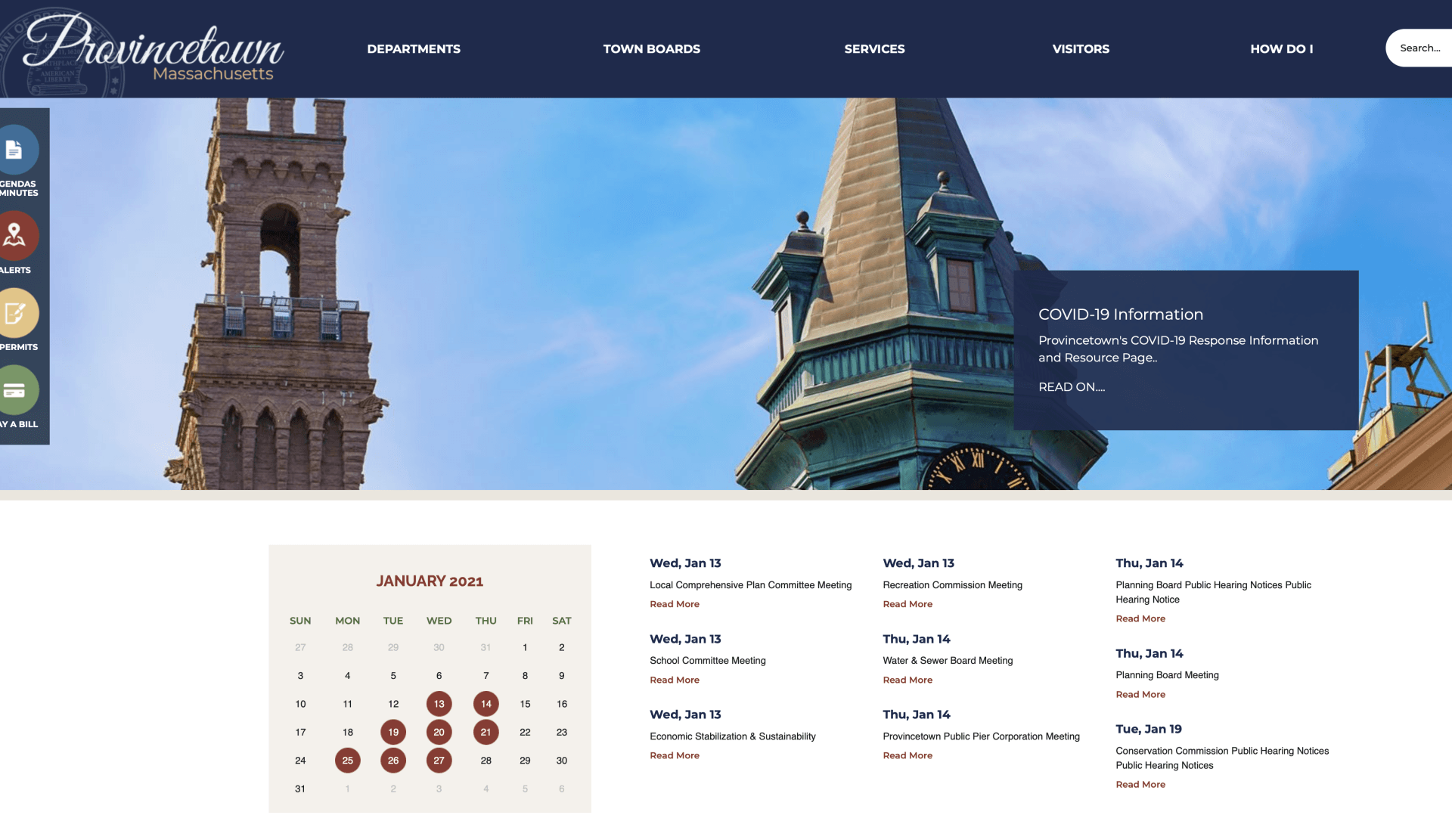The width and height of the screenshot is (1452, 840).
Task: Open the Town Boards menu
Action: (651, 49)
